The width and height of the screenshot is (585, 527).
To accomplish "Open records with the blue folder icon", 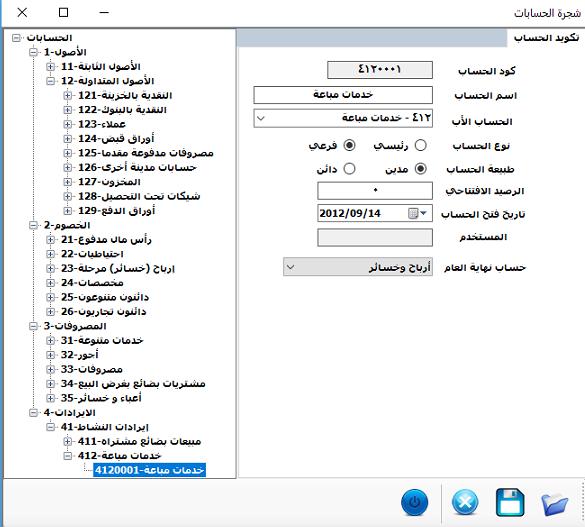I will 555,504.
